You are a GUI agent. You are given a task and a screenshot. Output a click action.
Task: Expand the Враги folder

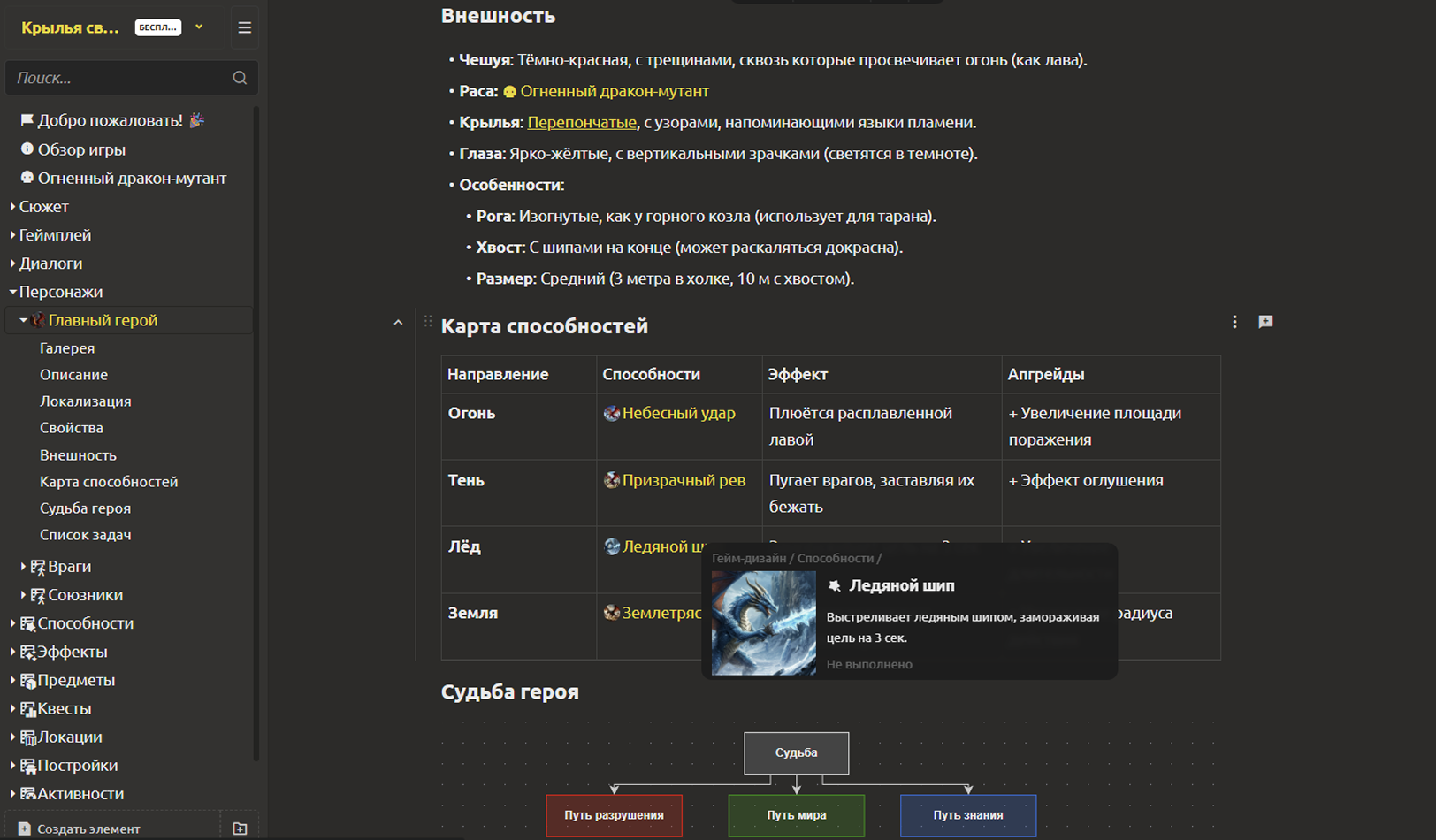23,567
